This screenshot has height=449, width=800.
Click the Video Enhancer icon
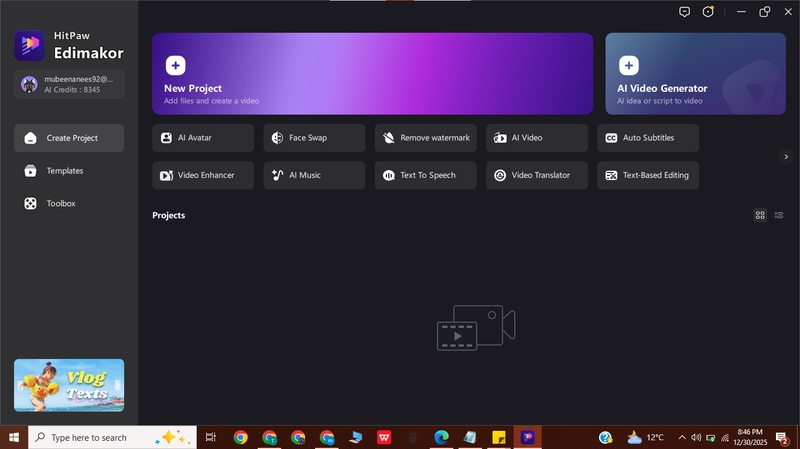point(166,175)
